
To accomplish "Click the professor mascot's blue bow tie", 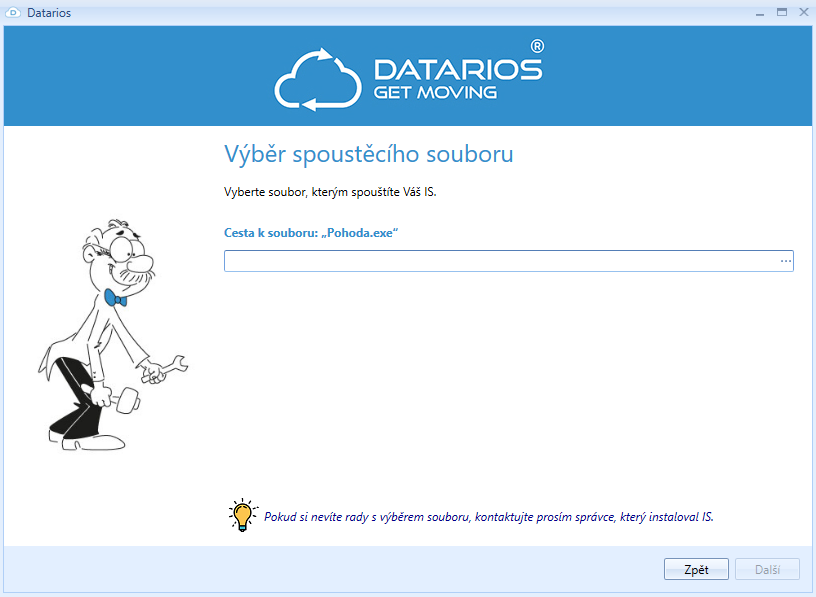I will [x=115, y=298].
